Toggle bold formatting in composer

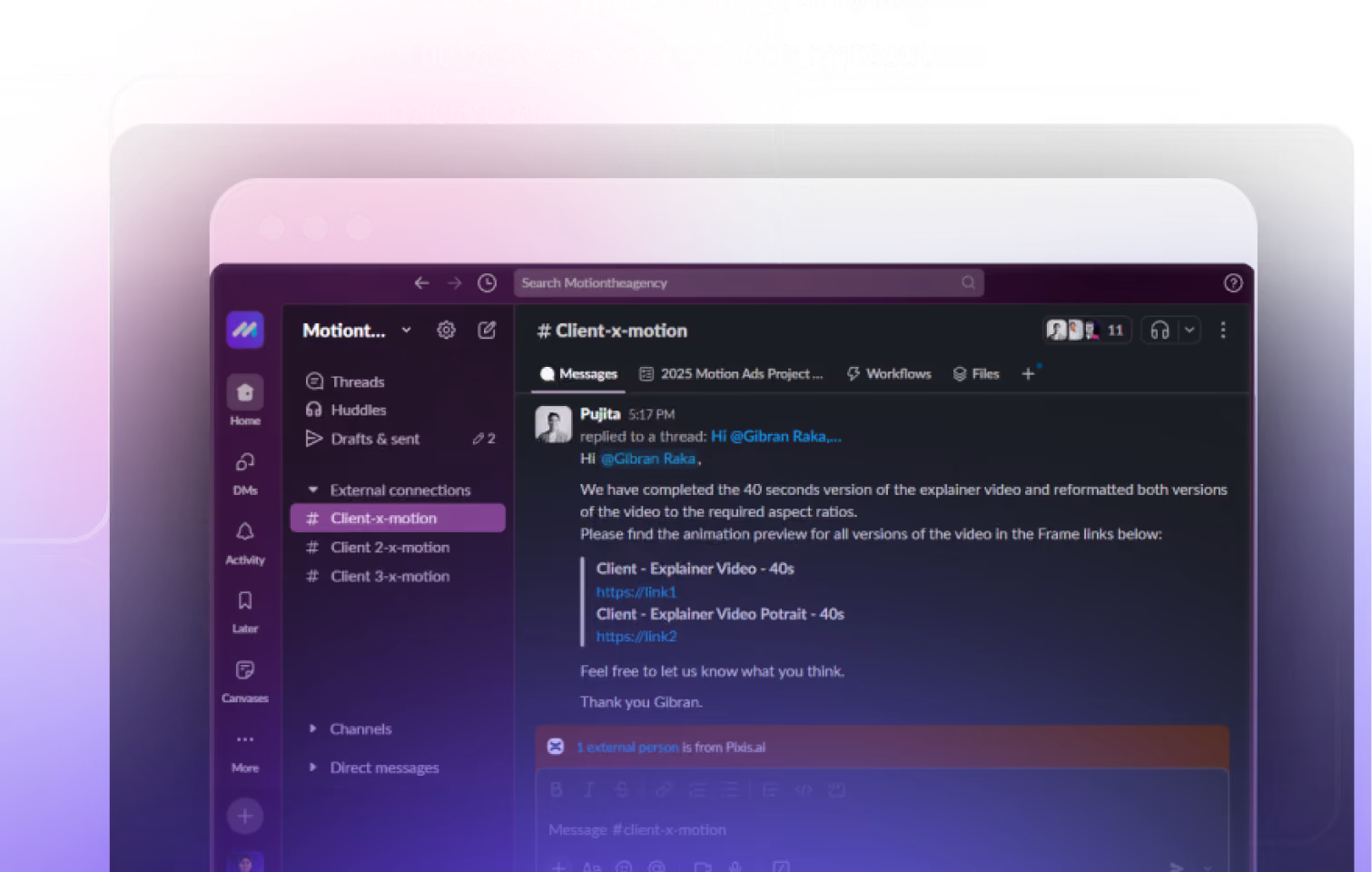point(557,790)
